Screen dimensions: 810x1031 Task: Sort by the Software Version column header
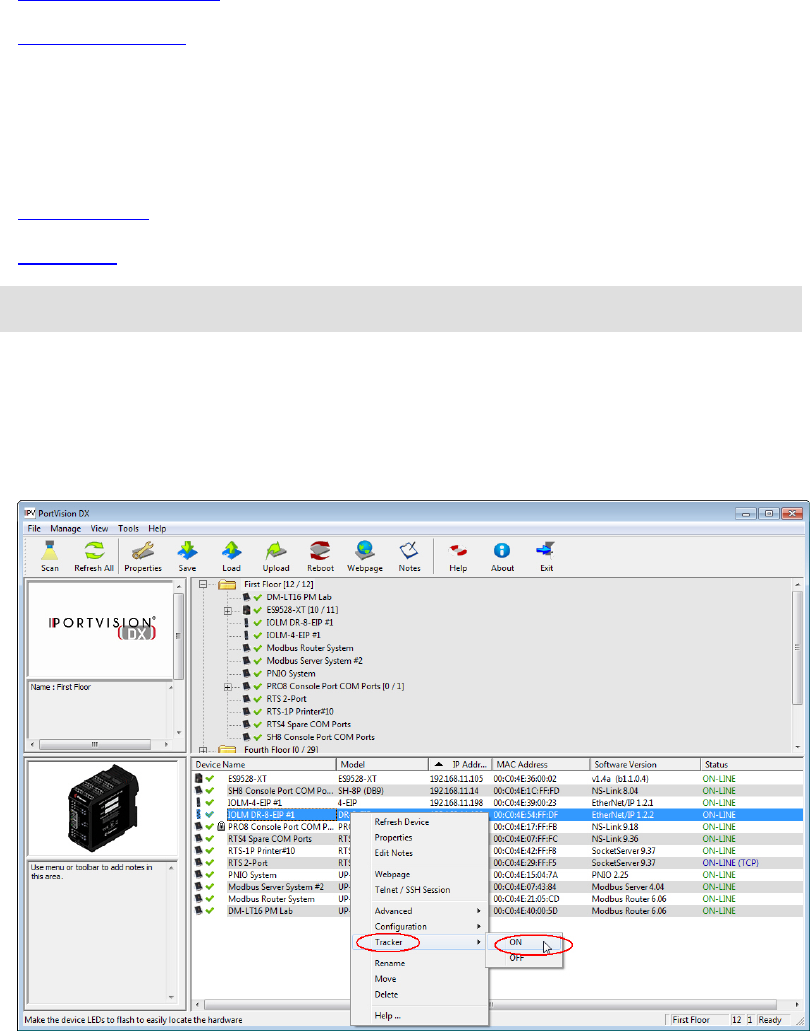[645, 765]
